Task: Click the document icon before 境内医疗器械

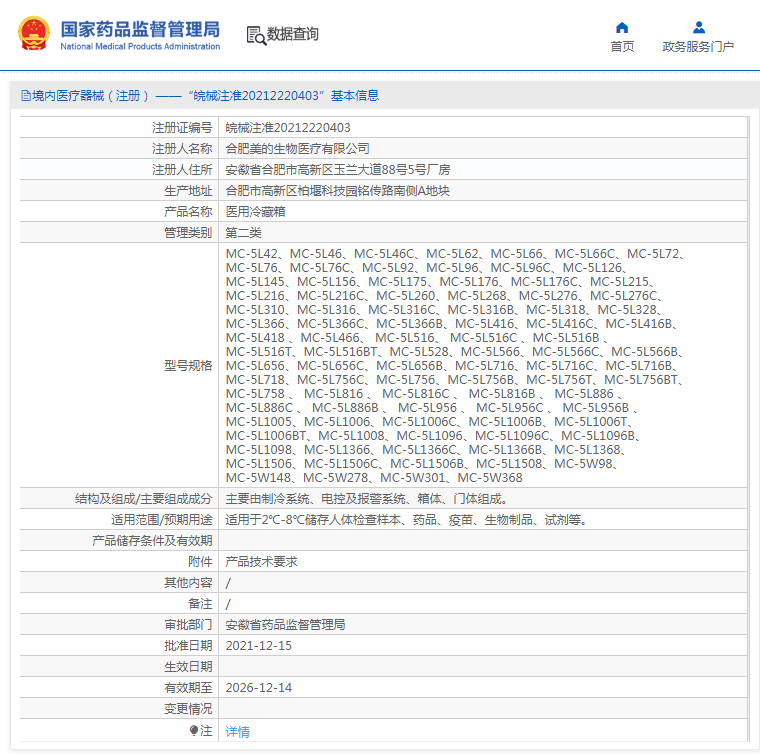Action: pos(26,95)
